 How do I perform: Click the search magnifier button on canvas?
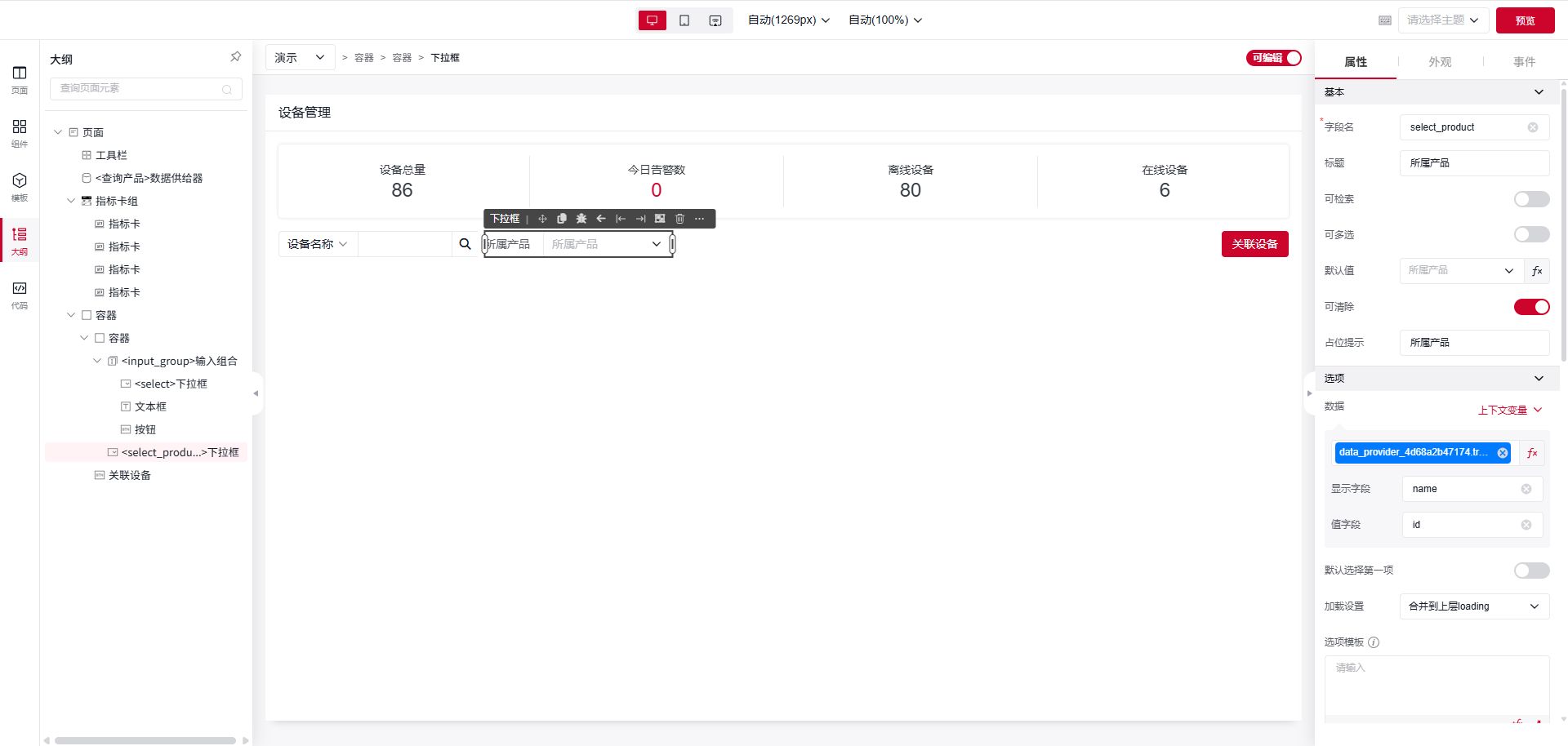(465, 244)
